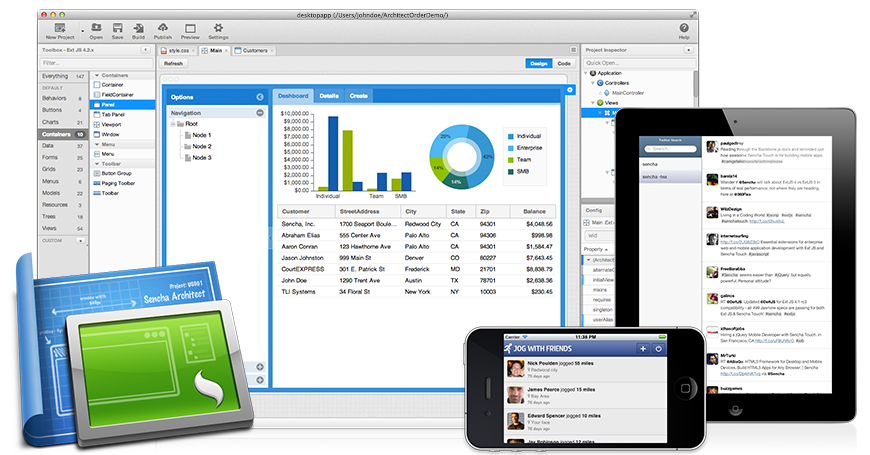870x455 pixels.
Task: Open the Details tab
Action: tap(329, 96)
